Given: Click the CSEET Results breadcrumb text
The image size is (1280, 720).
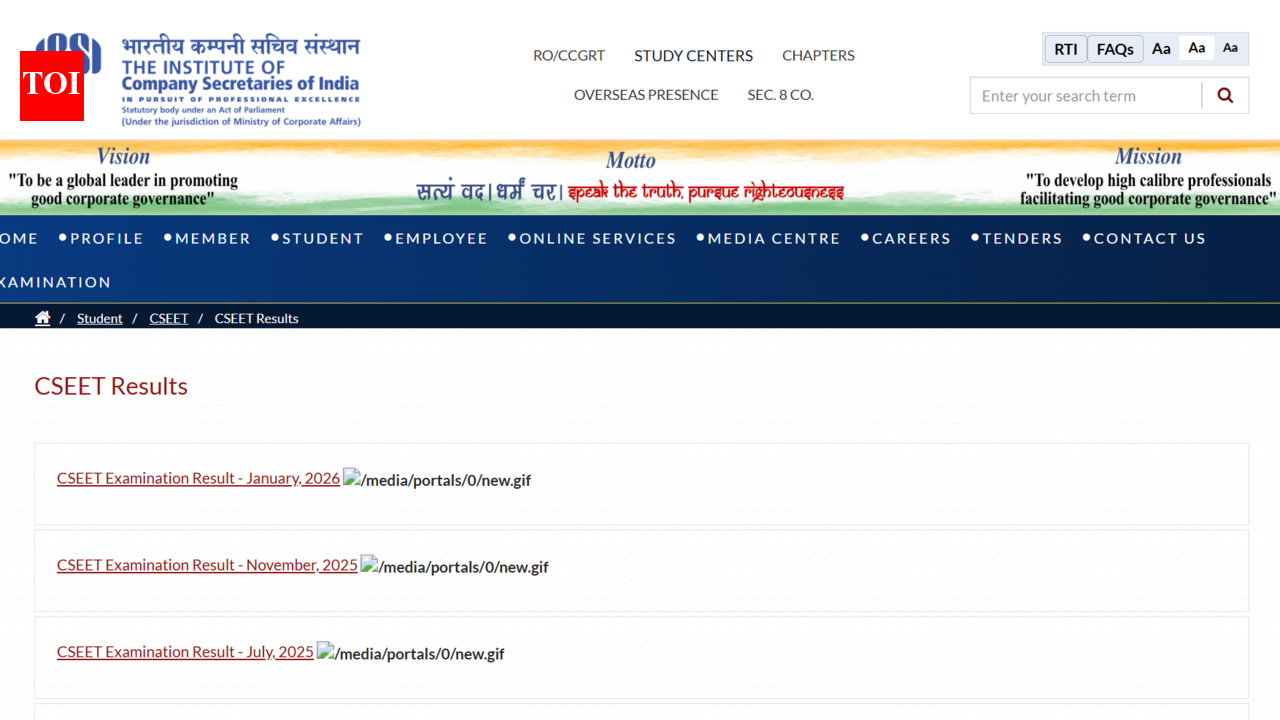Looking at the screenshot, I should [x=257, y=318].
